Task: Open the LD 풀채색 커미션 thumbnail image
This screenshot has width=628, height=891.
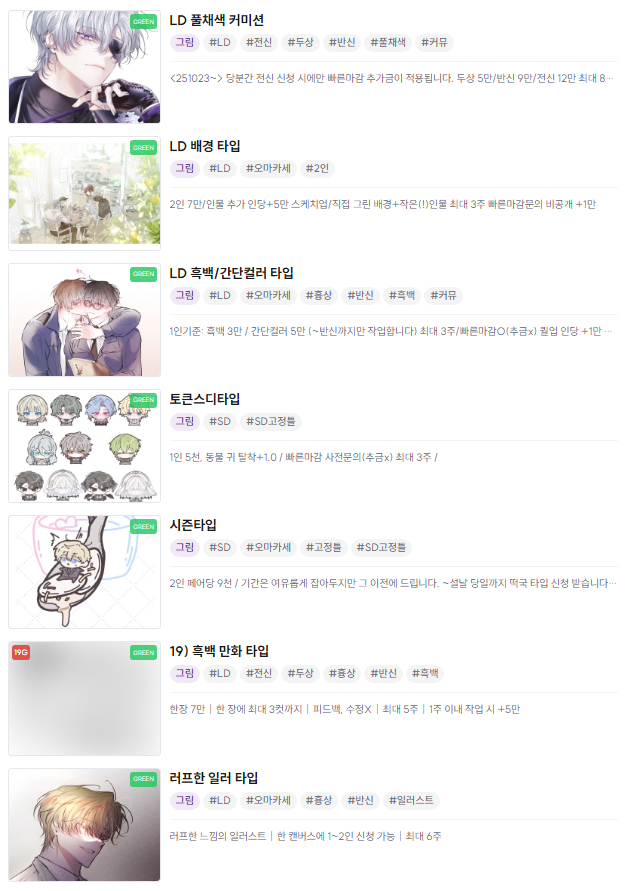Action: (84, 66)
